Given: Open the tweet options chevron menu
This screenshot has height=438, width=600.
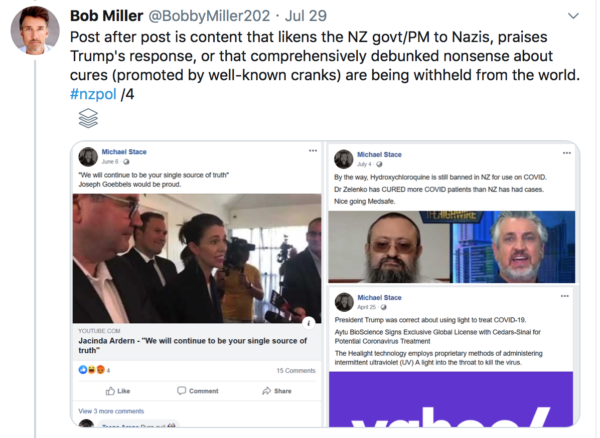Looking at the screenshot, I should (x=573, y=16).
